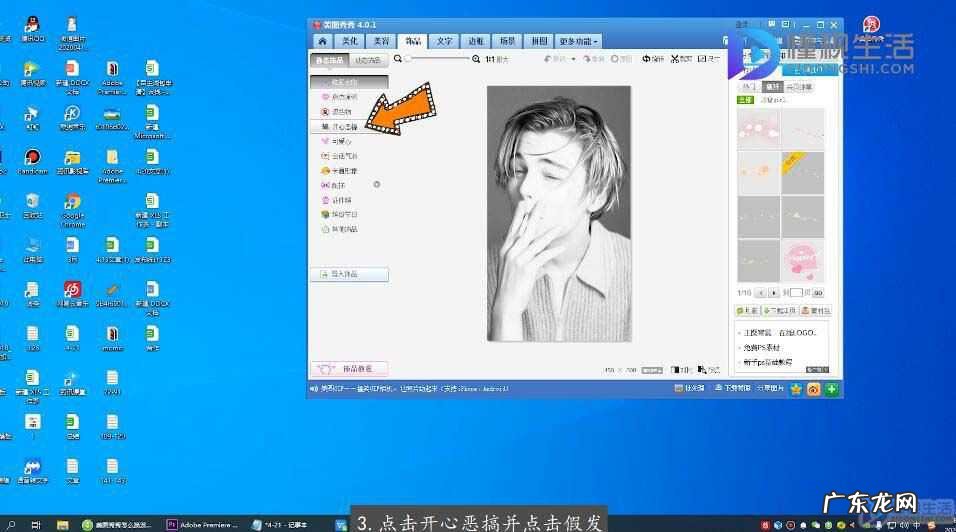This screenshot has width=956, height=532.
Task: Select 可爱心 sticker category
Action: click(x=337, y=141)
